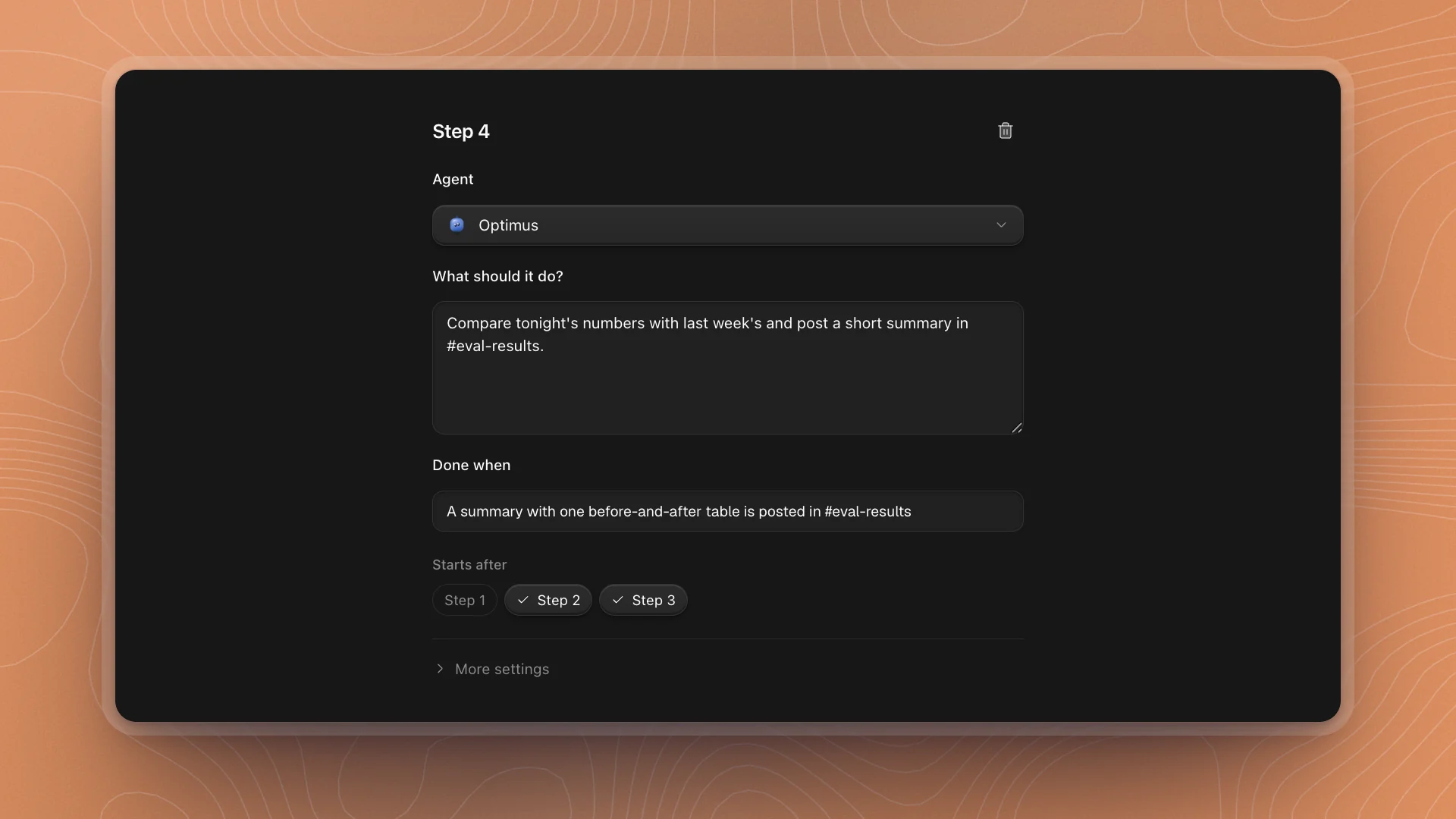The width and height of the screenshot is (1456, 819).
Task: Deselect the Step 2 dependency chip
Action: (x=548, y=600)
